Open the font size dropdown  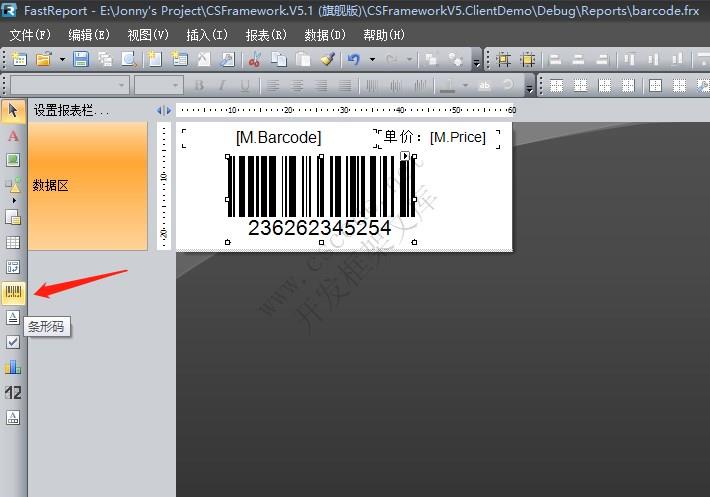point(158,86)
